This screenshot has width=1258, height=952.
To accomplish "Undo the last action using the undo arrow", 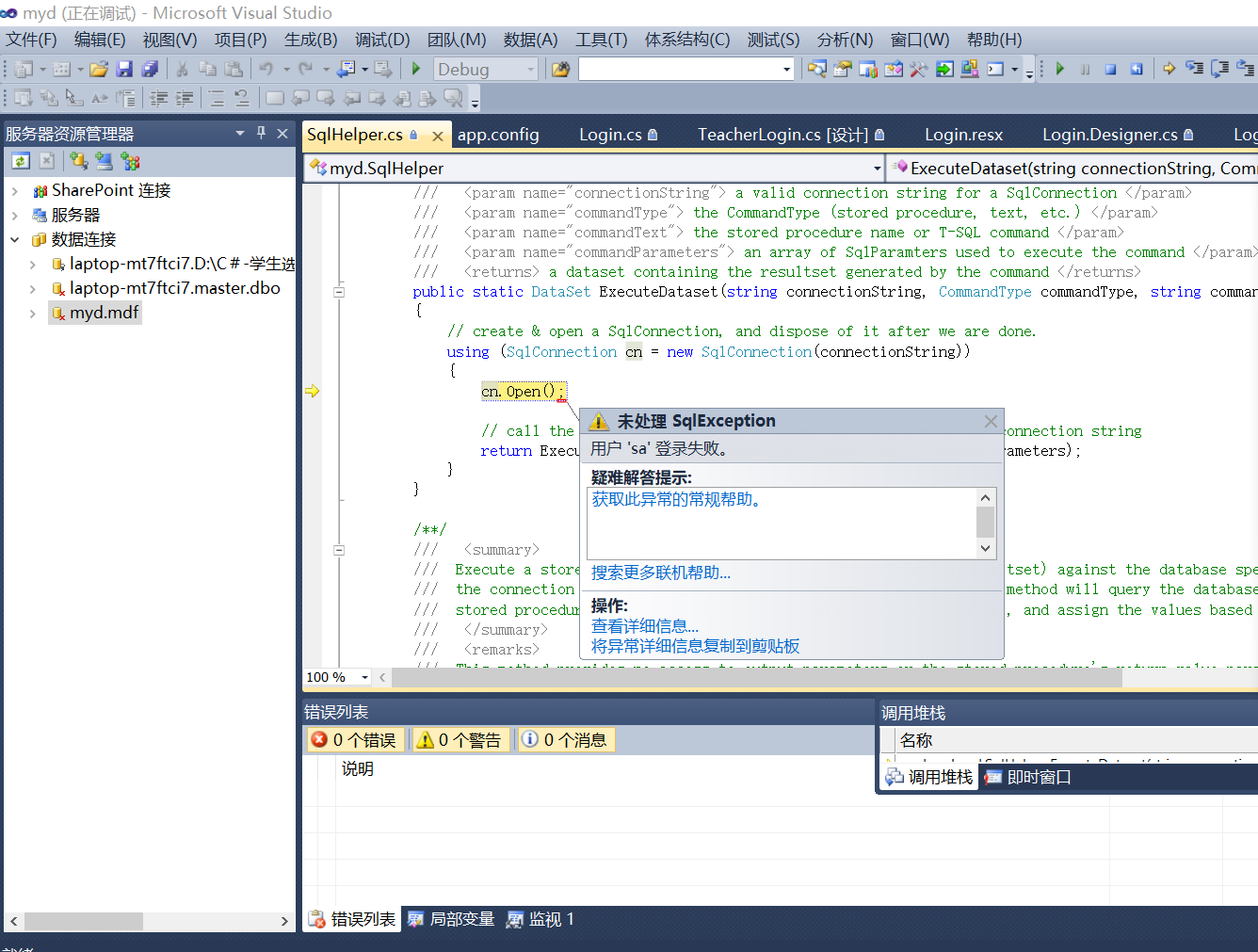I will click(266, 69).
